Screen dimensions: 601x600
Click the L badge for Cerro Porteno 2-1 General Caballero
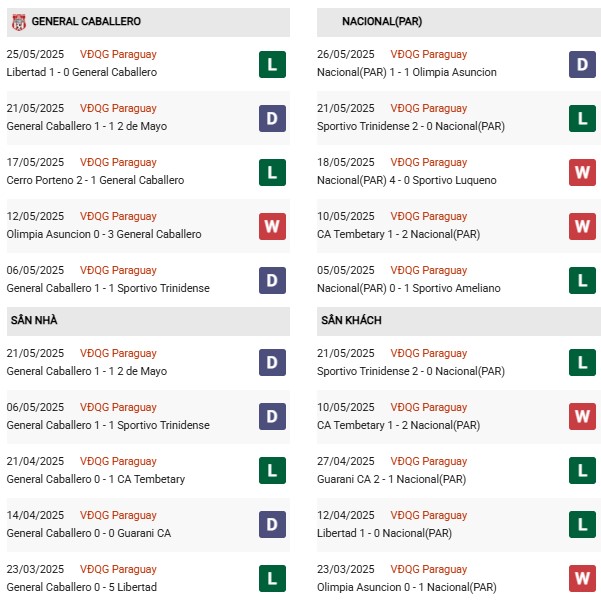pyautogui.click(x=272, y=172)
